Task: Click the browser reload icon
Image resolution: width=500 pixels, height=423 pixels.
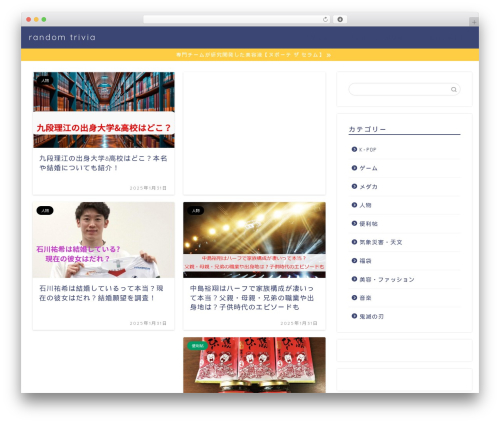Action: pos(325,20)
